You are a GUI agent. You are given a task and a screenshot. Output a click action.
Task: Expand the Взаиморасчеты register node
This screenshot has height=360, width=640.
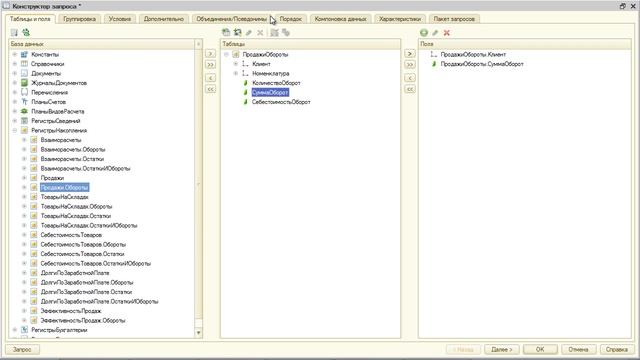[x=24, y=140]
